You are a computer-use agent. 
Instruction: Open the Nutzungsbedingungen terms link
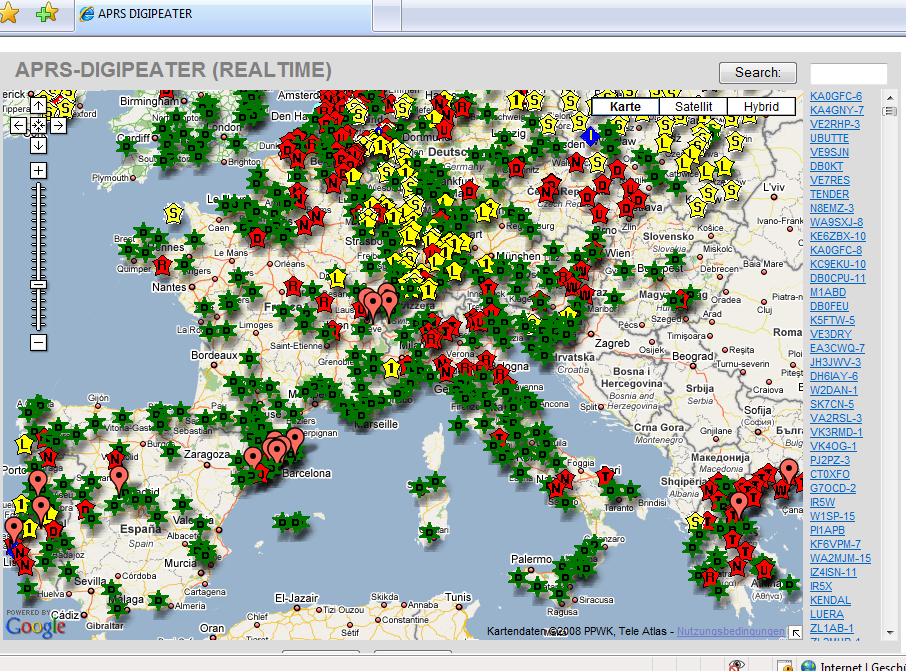[x=730, y=632]
